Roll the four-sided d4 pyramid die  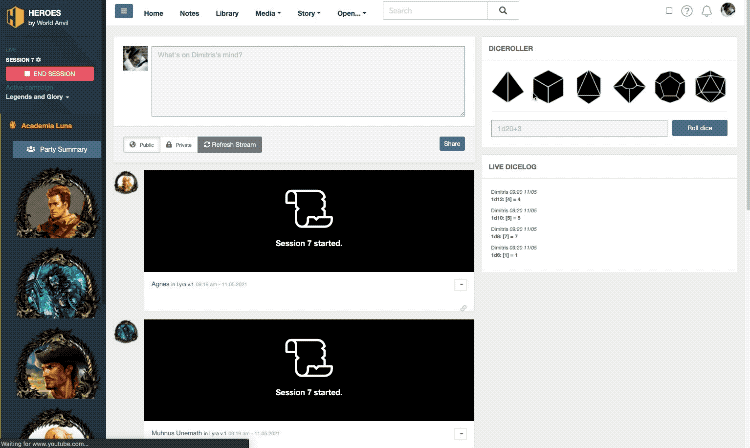(508, 87)
